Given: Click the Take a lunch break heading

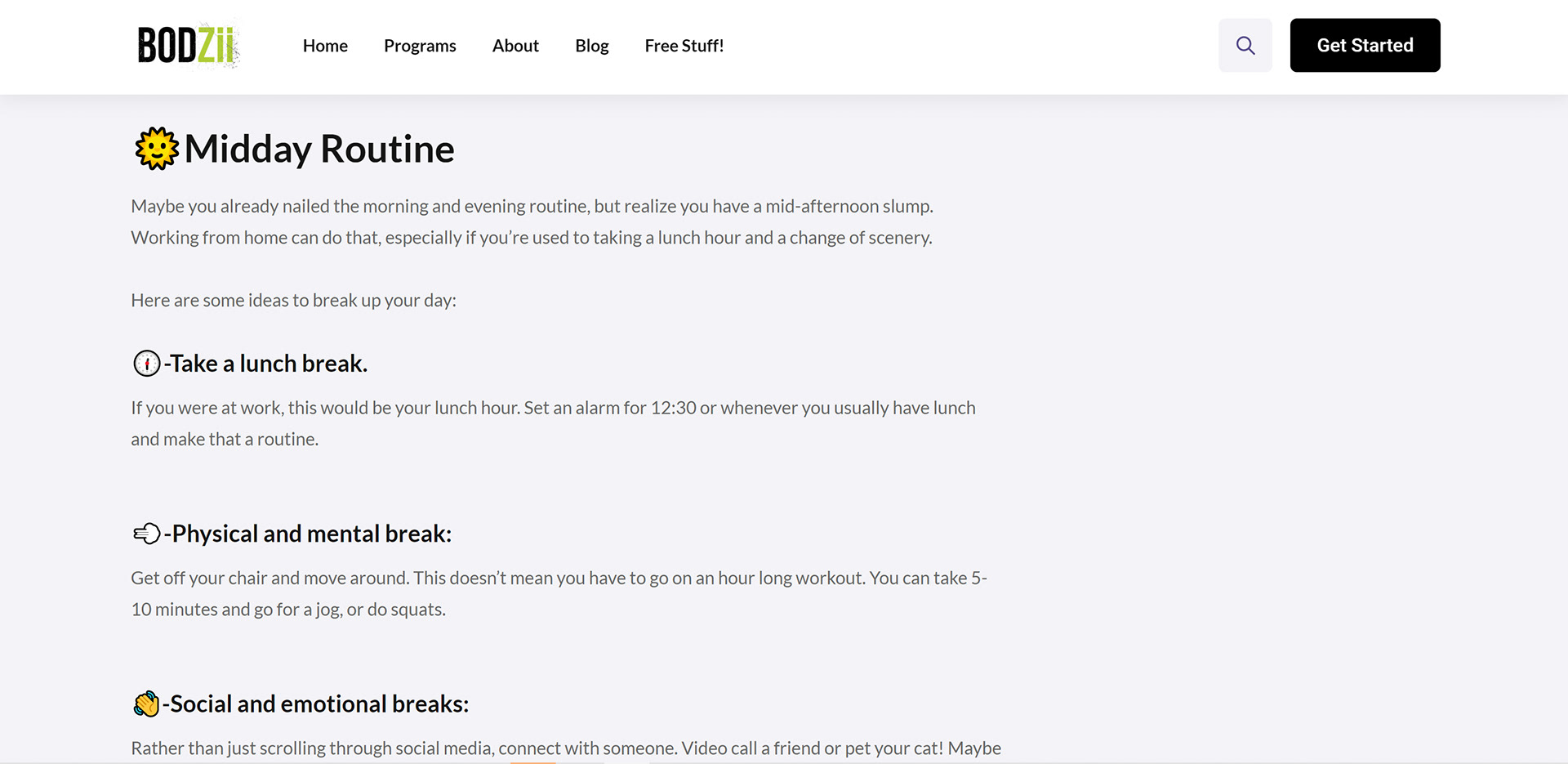Looking at the screenshot, I should pos(265,363).
